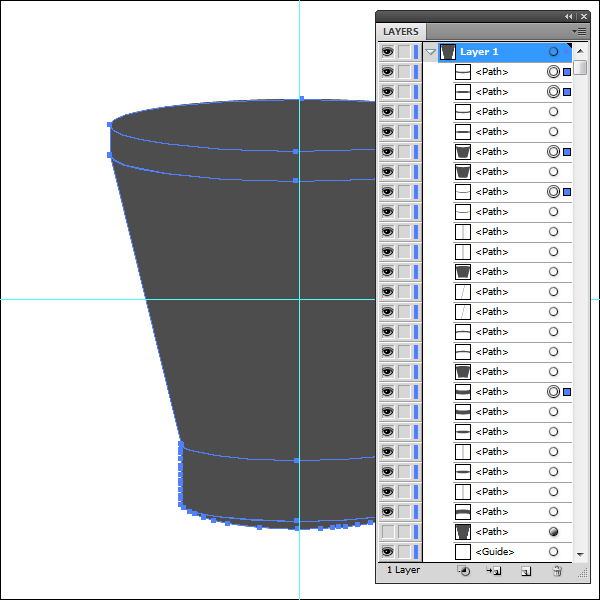This screenshot has width=600, height=600.
Task: Click the Guide row thumbnail
Action: 463,551
